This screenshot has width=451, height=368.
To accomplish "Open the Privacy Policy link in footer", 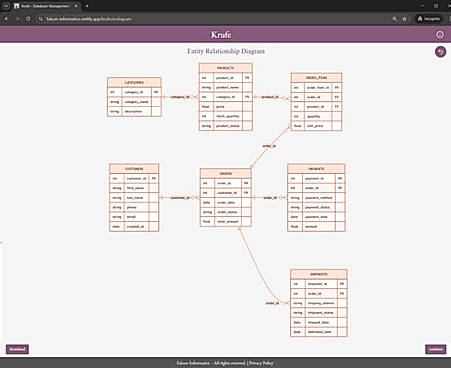I will 261,363.
